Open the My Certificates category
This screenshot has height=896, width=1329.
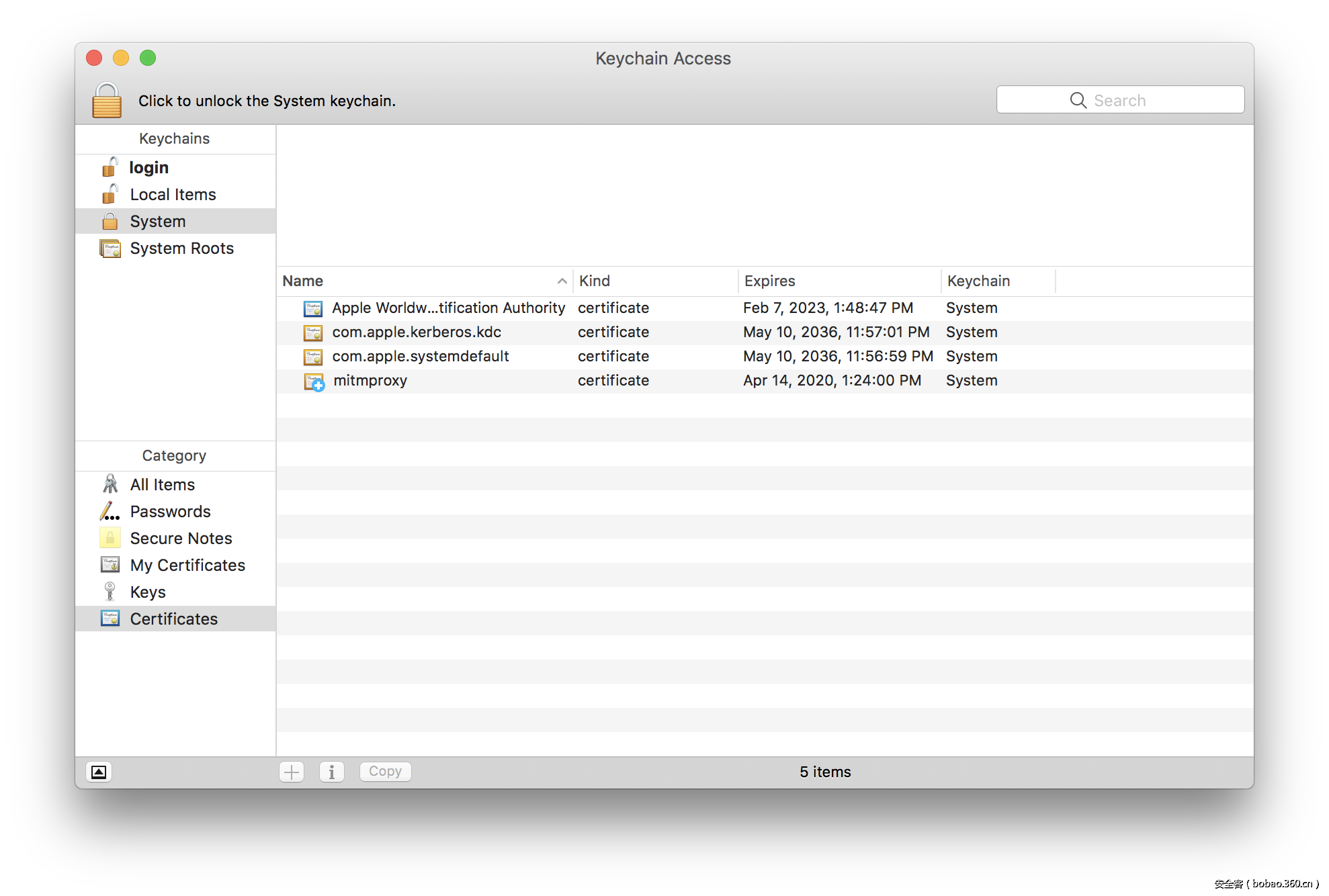click(x=187, y=566)
